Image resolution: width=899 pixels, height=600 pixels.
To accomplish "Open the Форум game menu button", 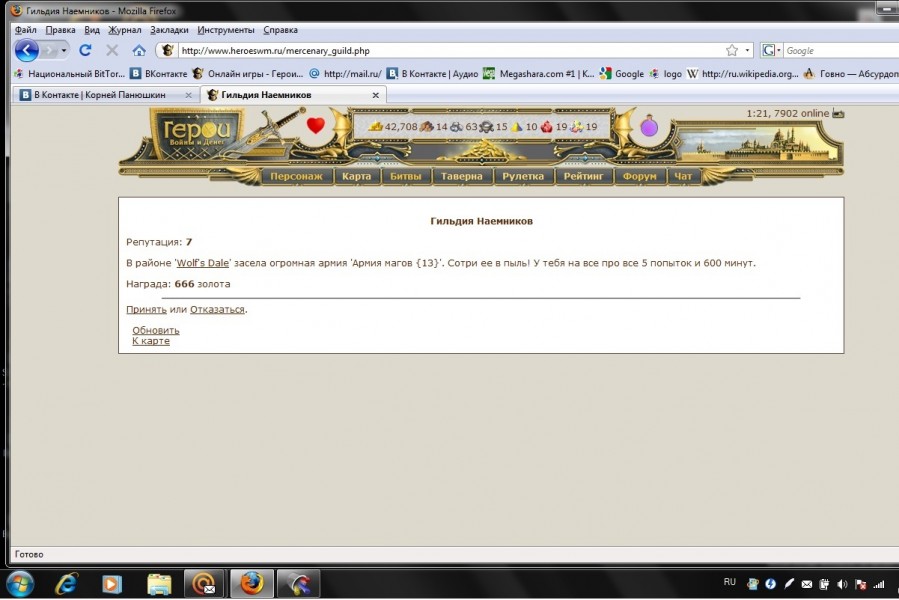I will 640,176.
